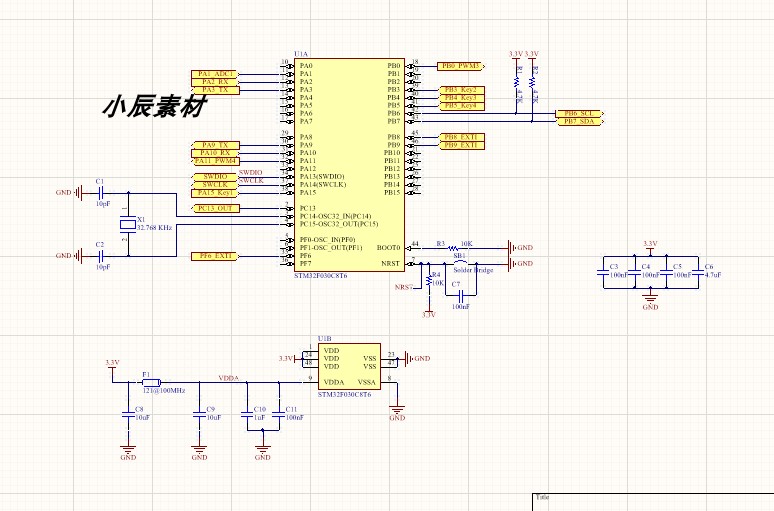Click the STM32F030C8T6 label under U1A
The width and height of the screenshot is (774, 511).
pos(320,275)
